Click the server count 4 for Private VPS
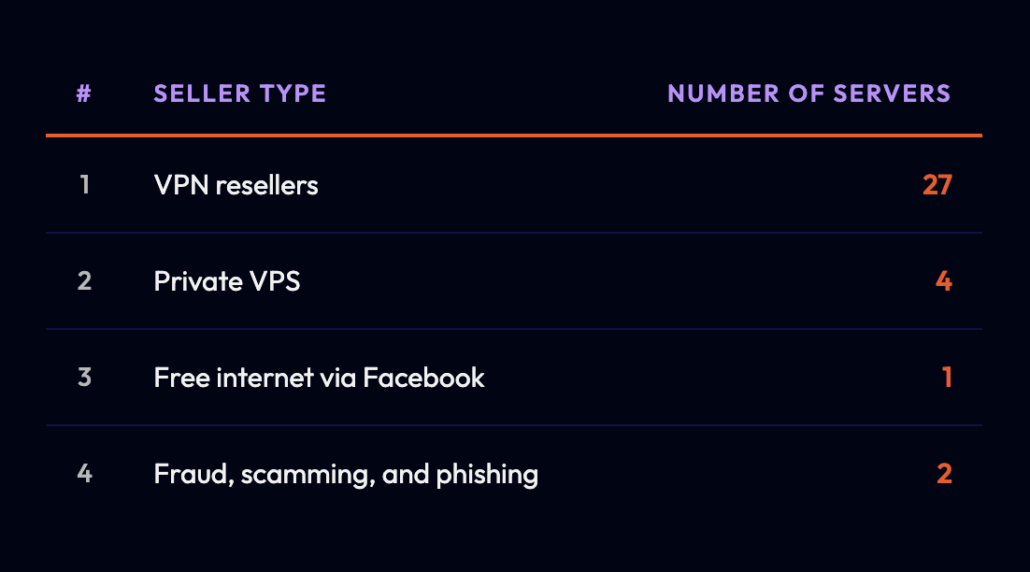 click(x=943, y=281)
